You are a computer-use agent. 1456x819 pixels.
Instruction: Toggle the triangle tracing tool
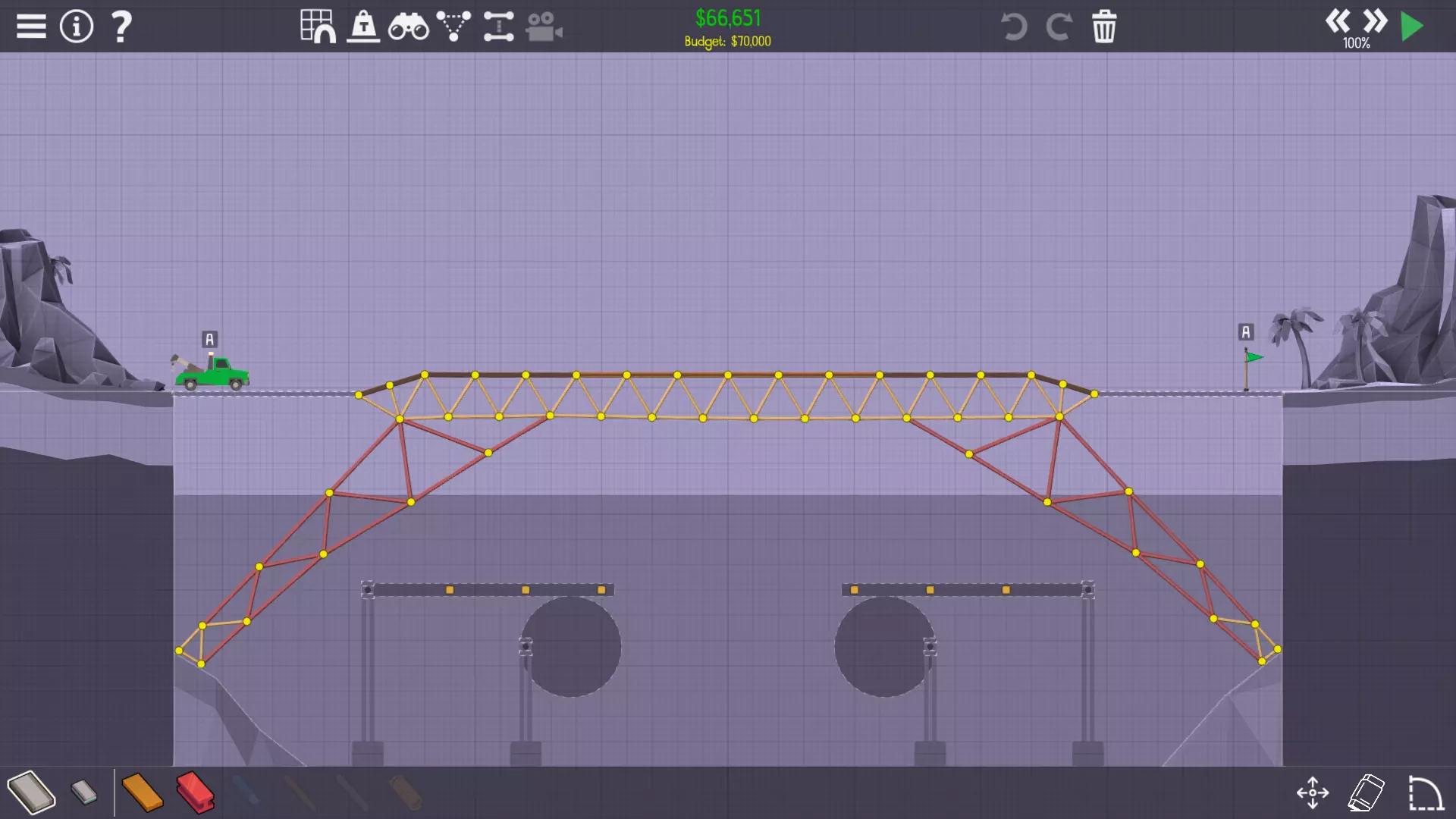click(x=453, y=27)
